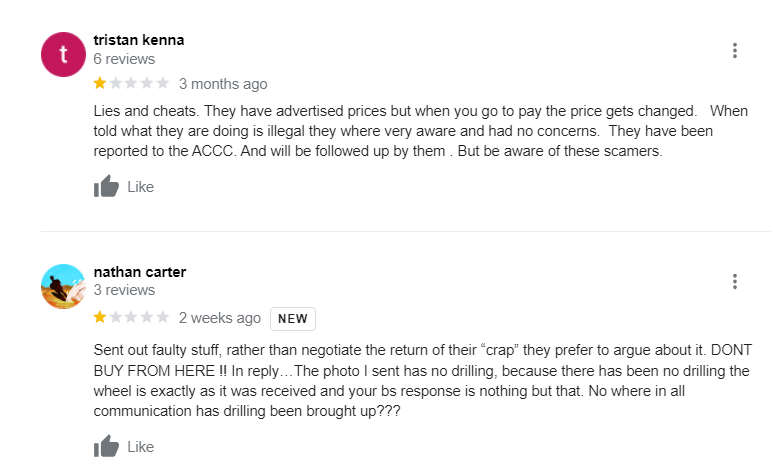Viewport: 781px width, 470px height.
Task: Click the gold star in tristan kenna's rating
Action: tap(100, 83)
